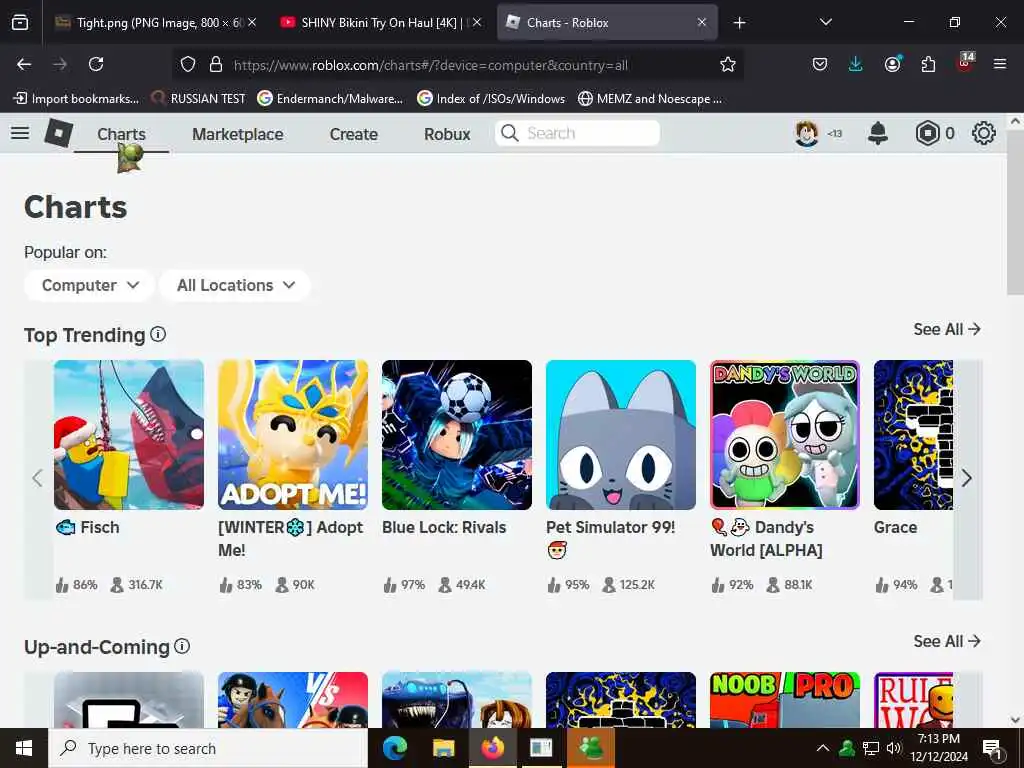
Task: Open the extensions puzzle icon
Action: click(x=928, y=64)
